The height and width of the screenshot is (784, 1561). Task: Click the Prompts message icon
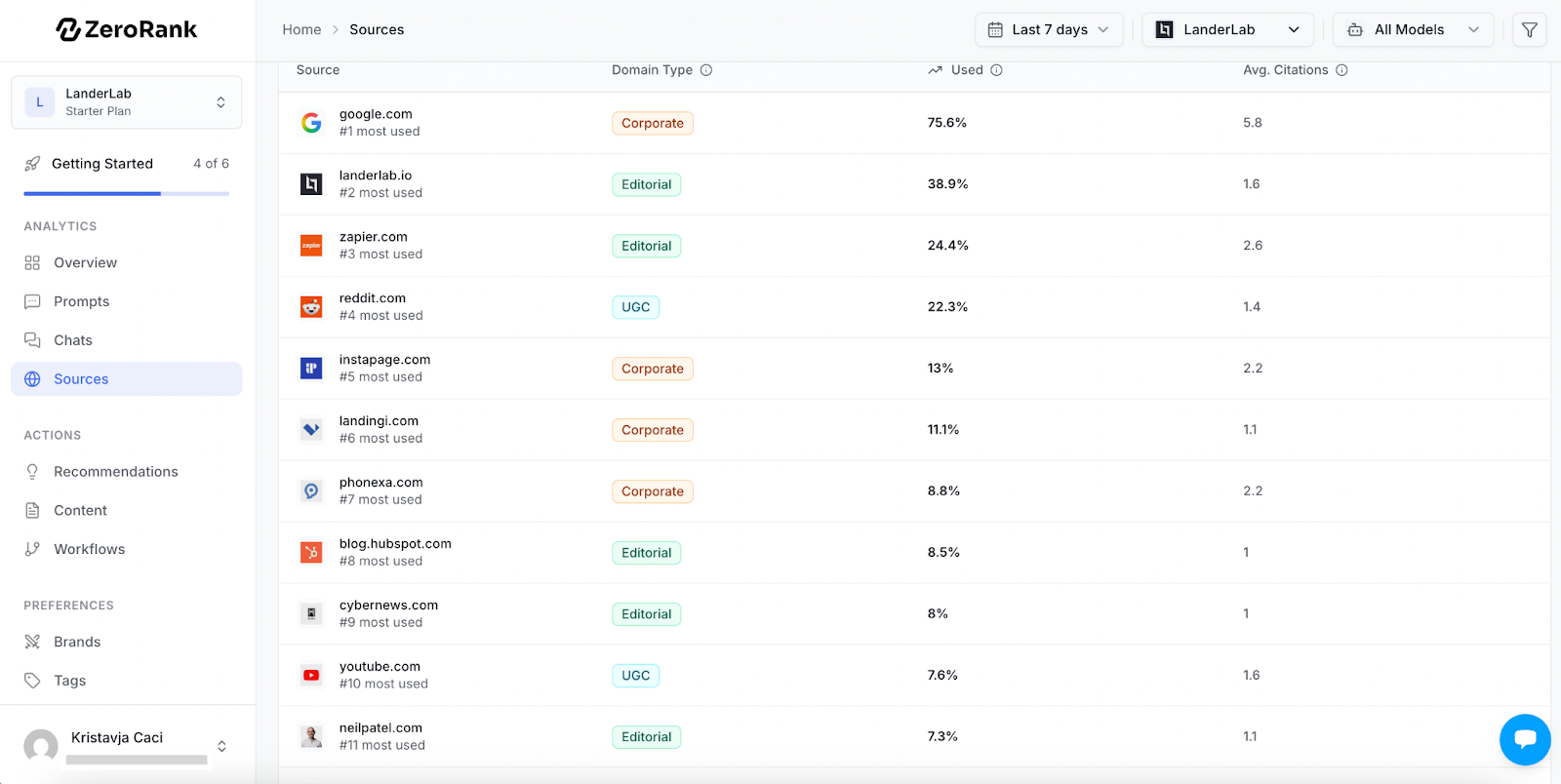(32, 302)
